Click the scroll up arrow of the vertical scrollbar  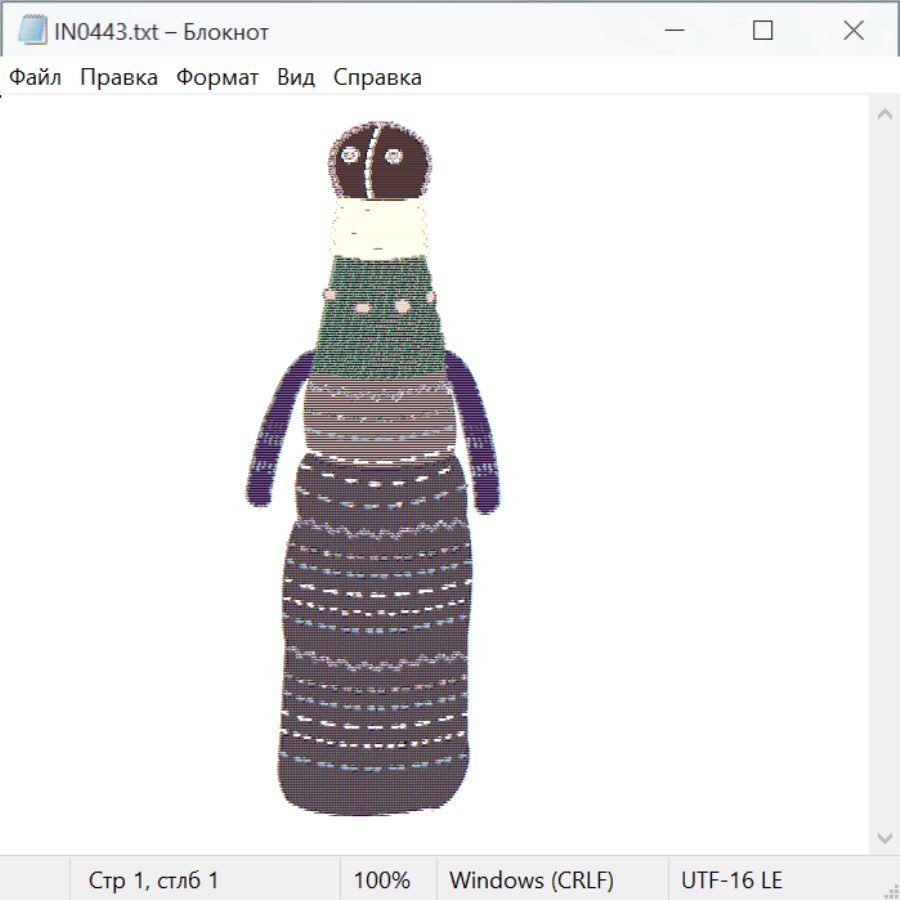[x=884, y=114]
